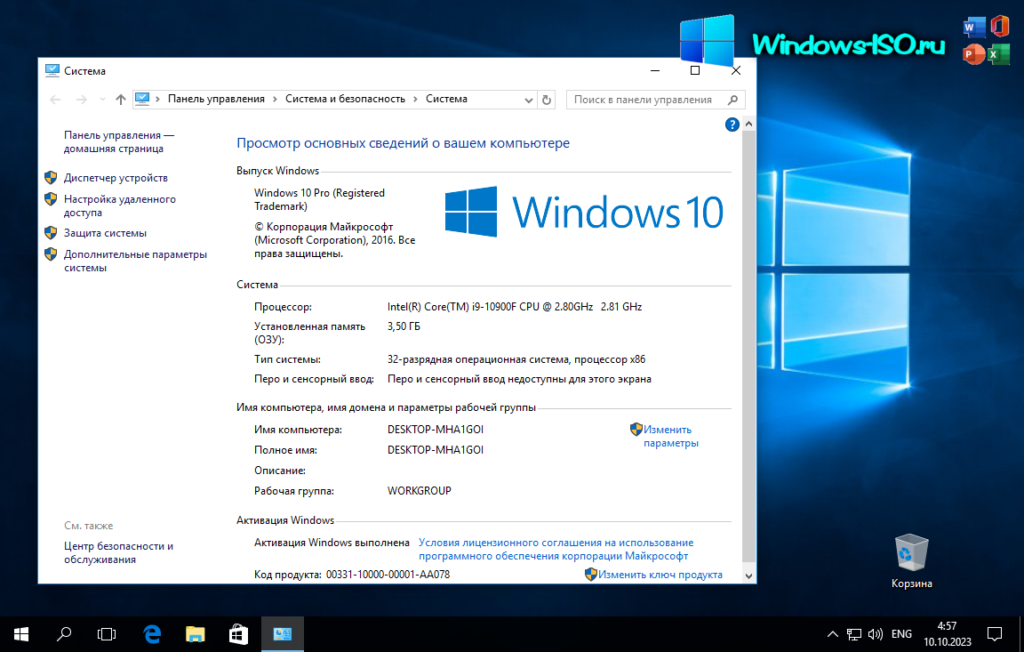
Task: Open recent locations dropdown chevron
Action: pos(103,99)
